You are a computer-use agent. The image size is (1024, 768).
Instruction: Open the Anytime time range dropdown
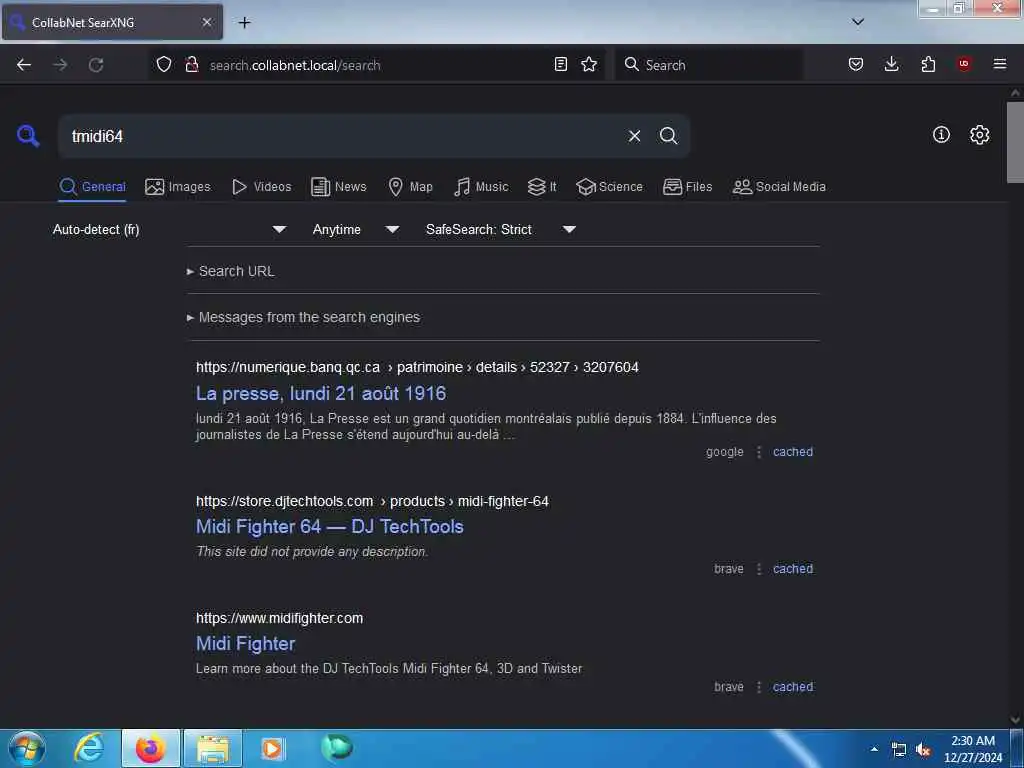point(355,229)
